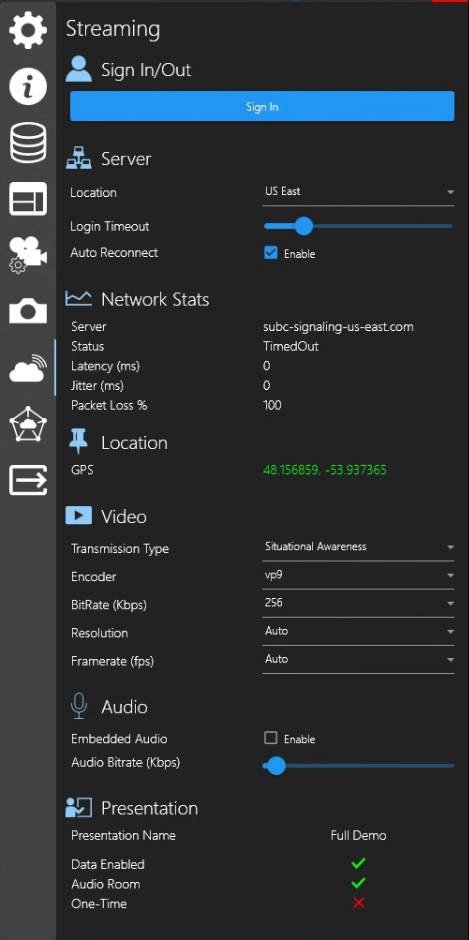Expand the server Location dropdown
The image size is (469, 940).
pyautogui.click(x=358, y=192)
